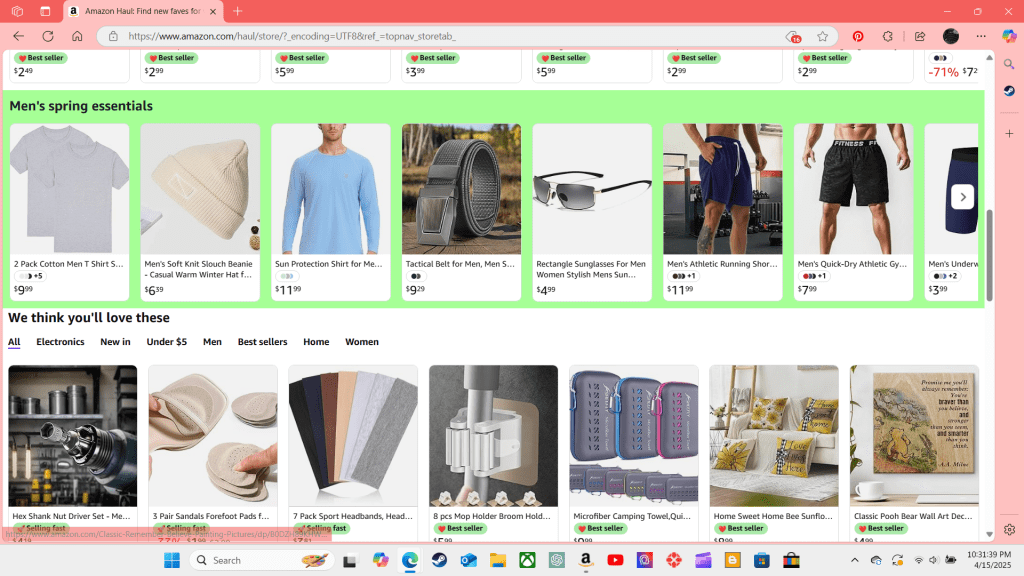Filter by the Best sellers tab

[262, 342]
